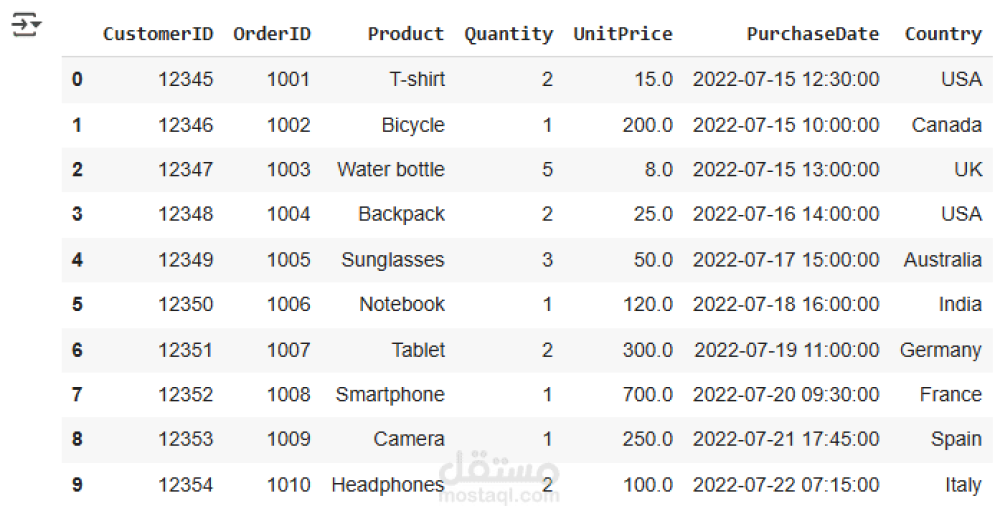Click the OrderID column header
This screenshot has width=1000, height=516.
[x=272, y=34]
